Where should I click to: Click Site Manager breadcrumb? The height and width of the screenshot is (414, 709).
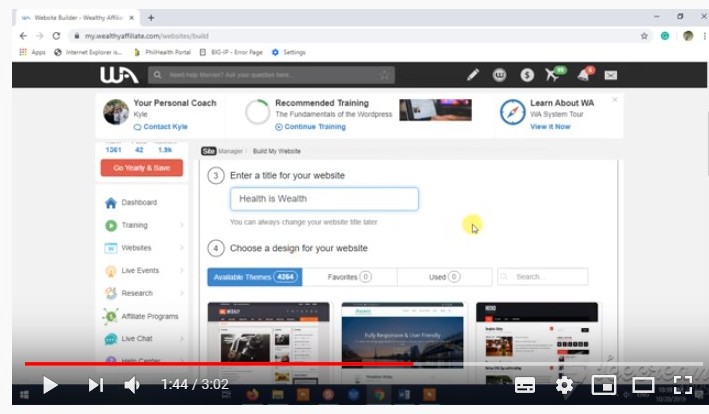[x=222, y=151]
